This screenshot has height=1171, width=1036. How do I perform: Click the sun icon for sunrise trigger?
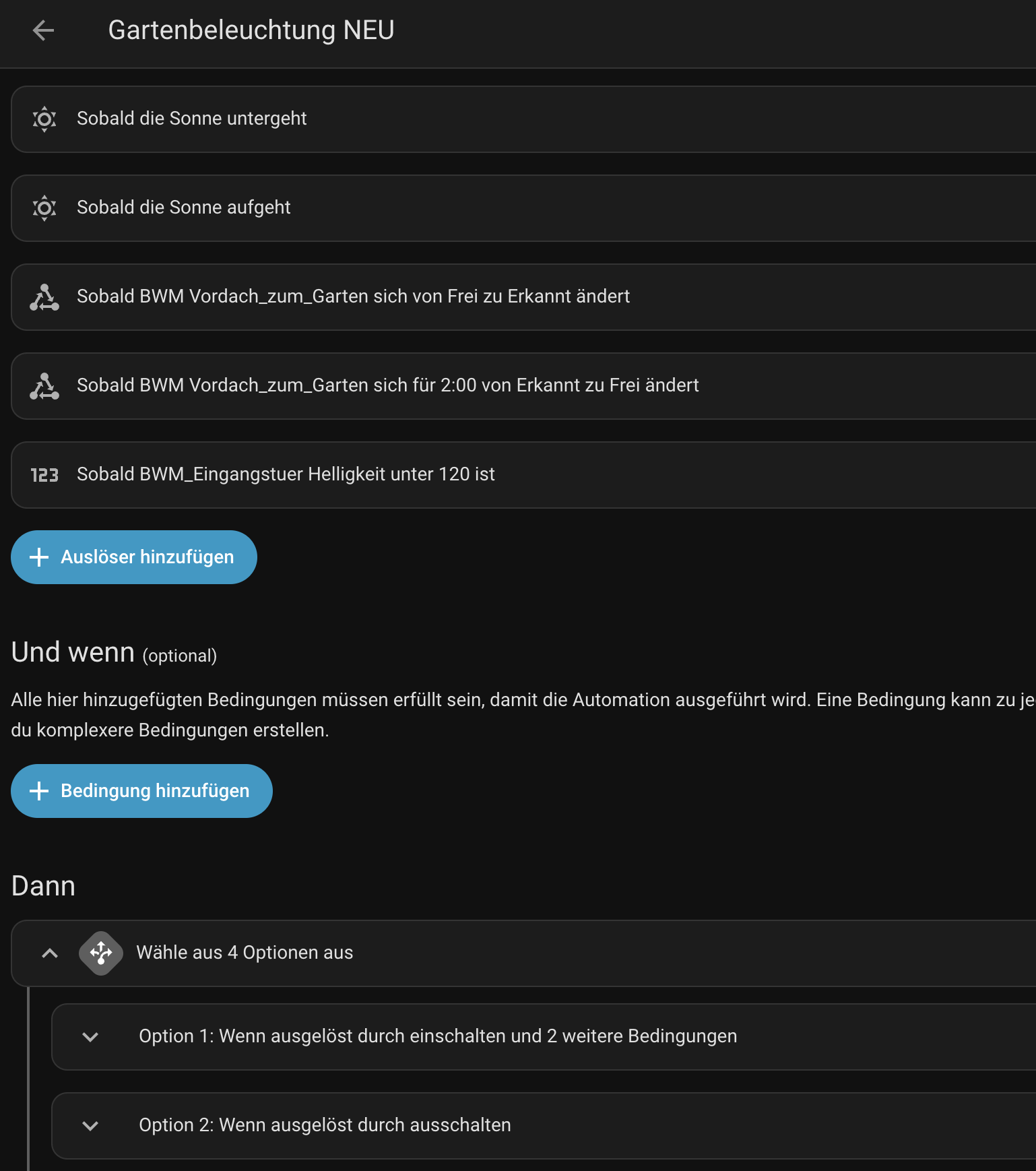(44, 208)
